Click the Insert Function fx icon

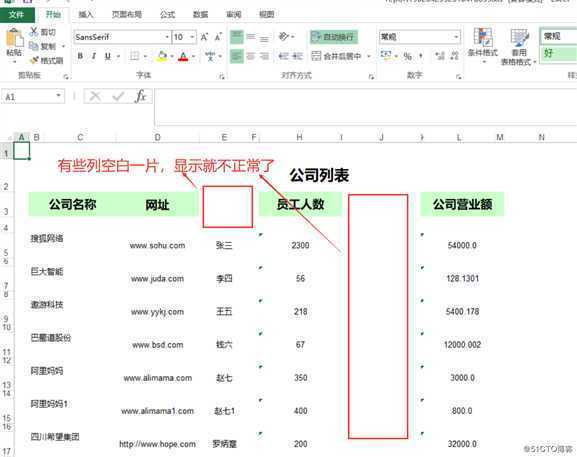(x=141, y=96)
